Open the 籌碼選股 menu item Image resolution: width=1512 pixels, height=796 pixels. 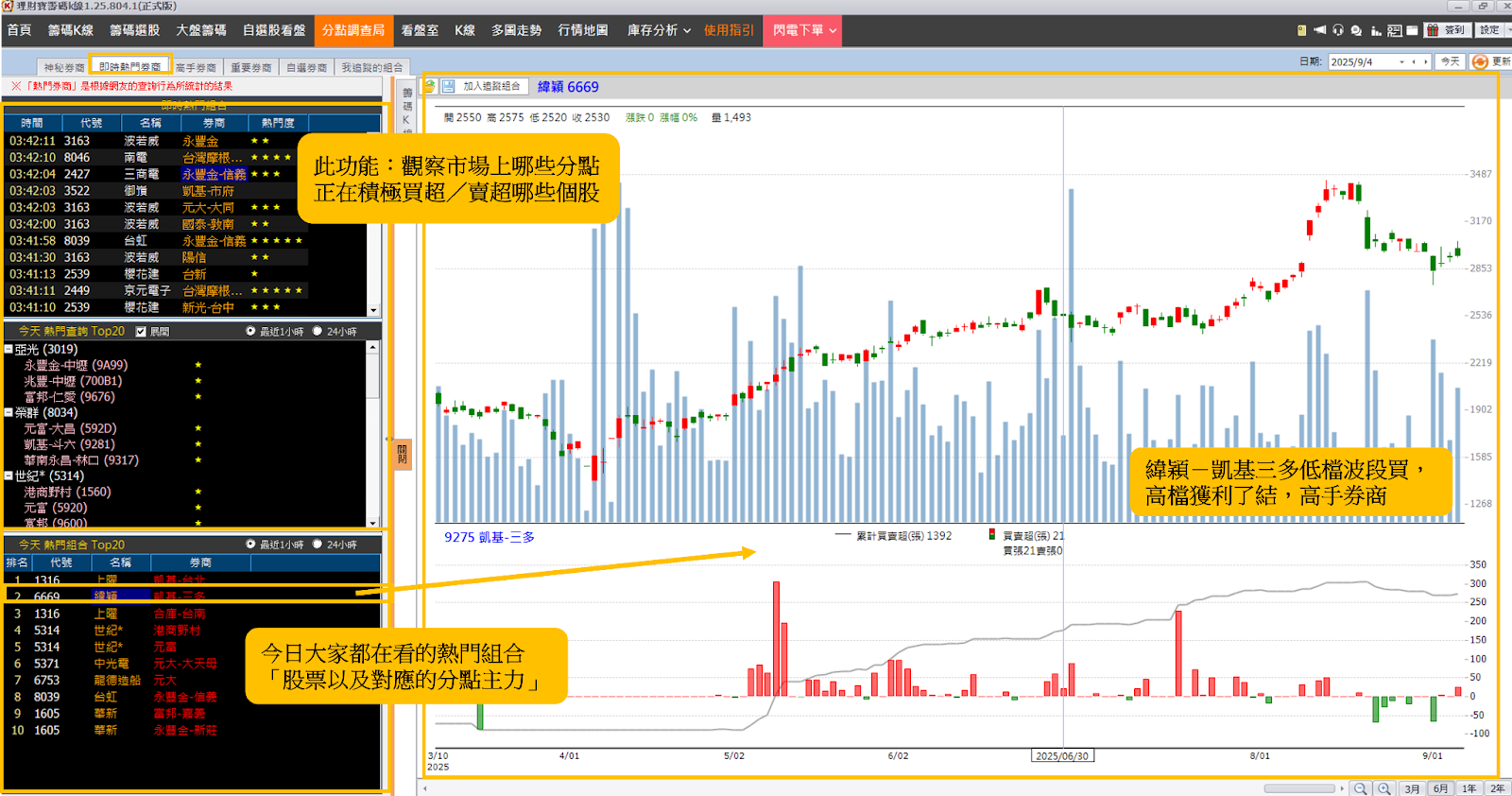point(134,30)
